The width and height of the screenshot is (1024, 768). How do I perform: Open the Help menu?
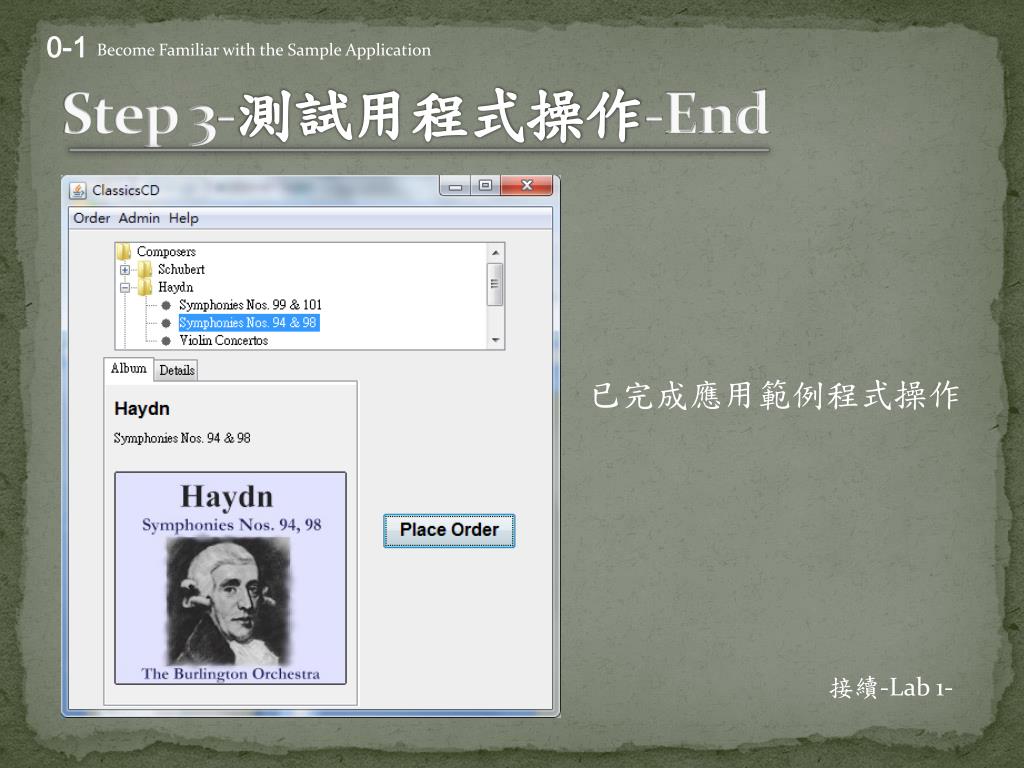(184, 218)
